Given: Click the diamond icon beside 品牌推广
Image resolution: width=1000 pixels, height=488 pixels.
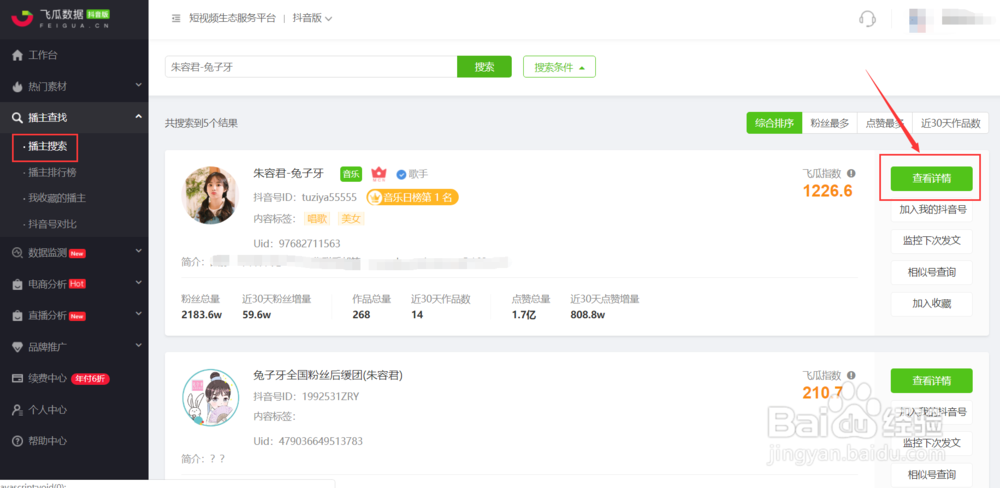Looking at the screenshot, I should (18, 347).
